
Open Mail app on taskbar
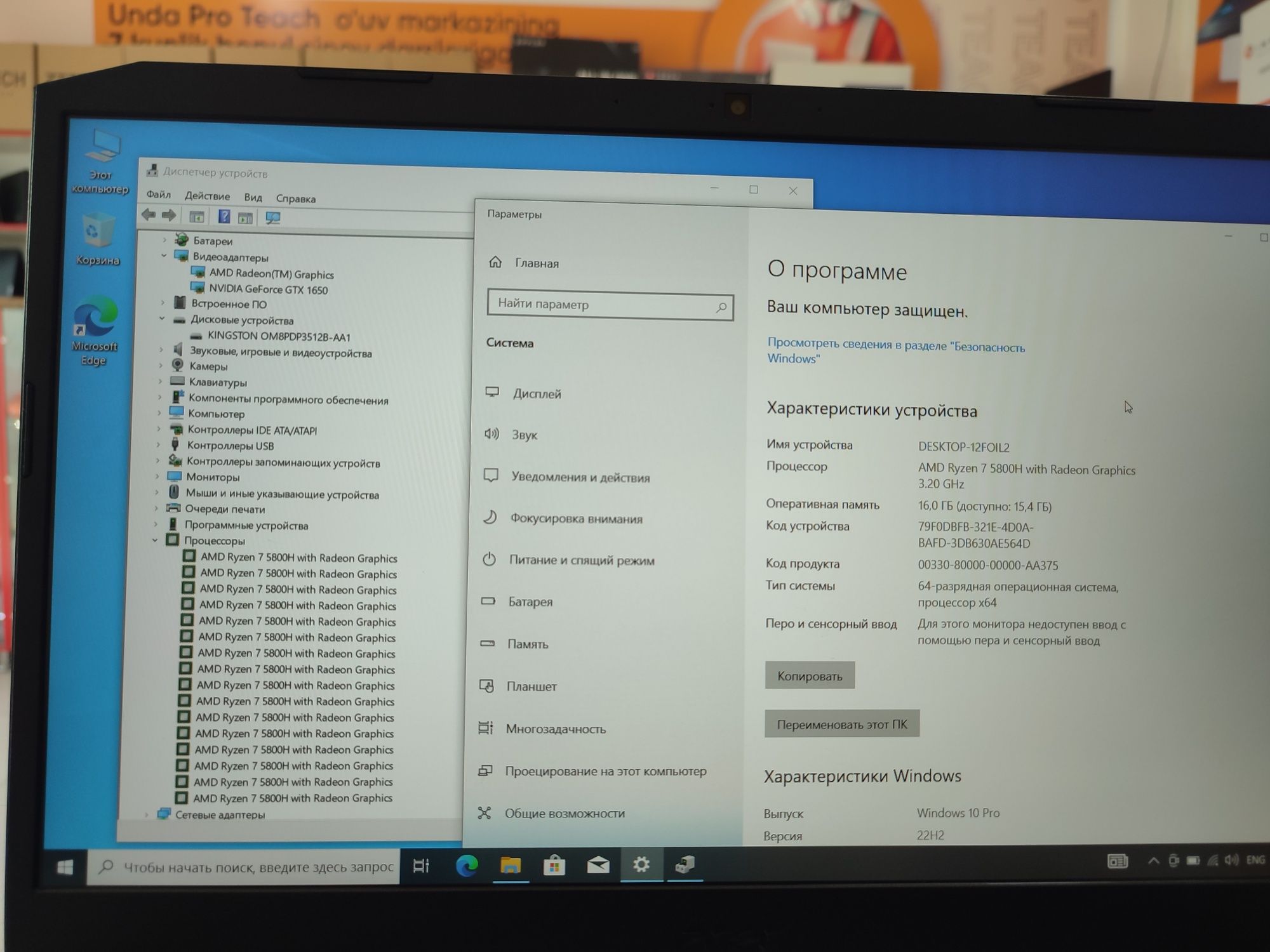click(x=598, y=864)
